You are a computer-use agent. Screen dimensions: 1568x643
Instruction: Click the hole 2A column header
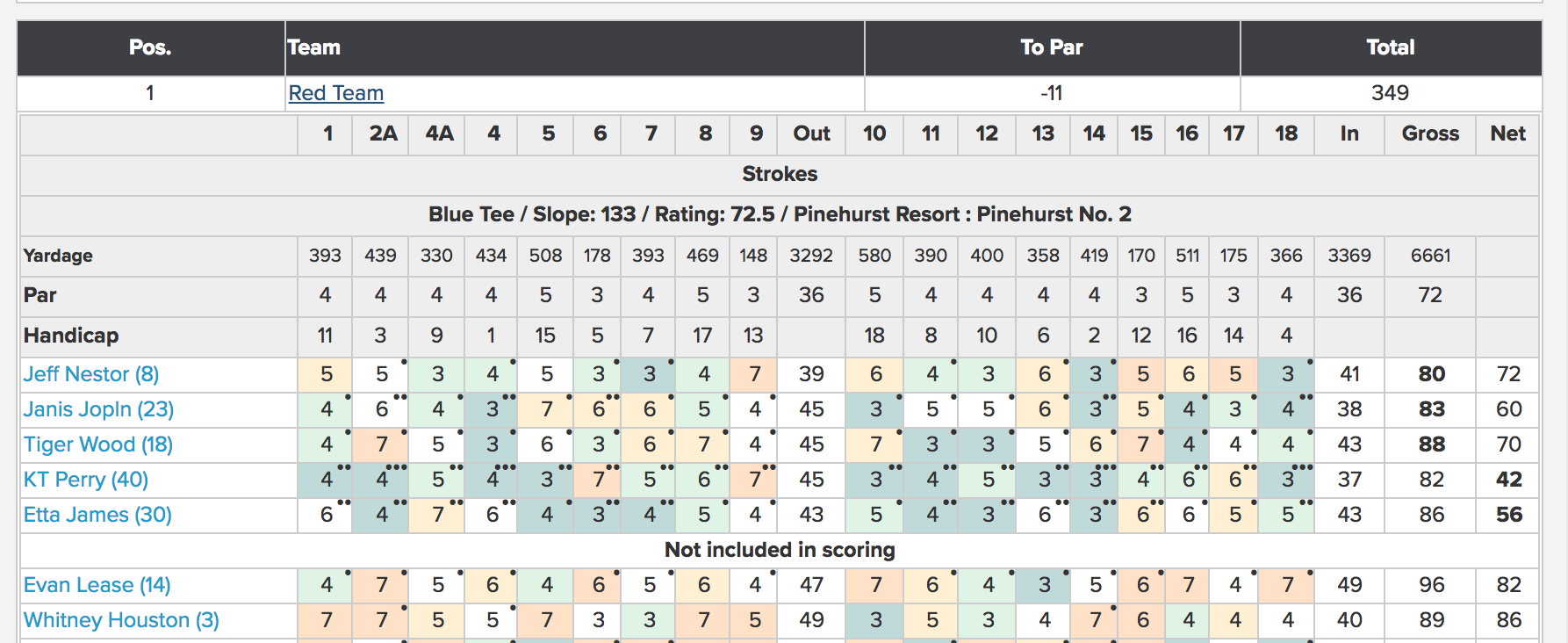click(382, 134)
